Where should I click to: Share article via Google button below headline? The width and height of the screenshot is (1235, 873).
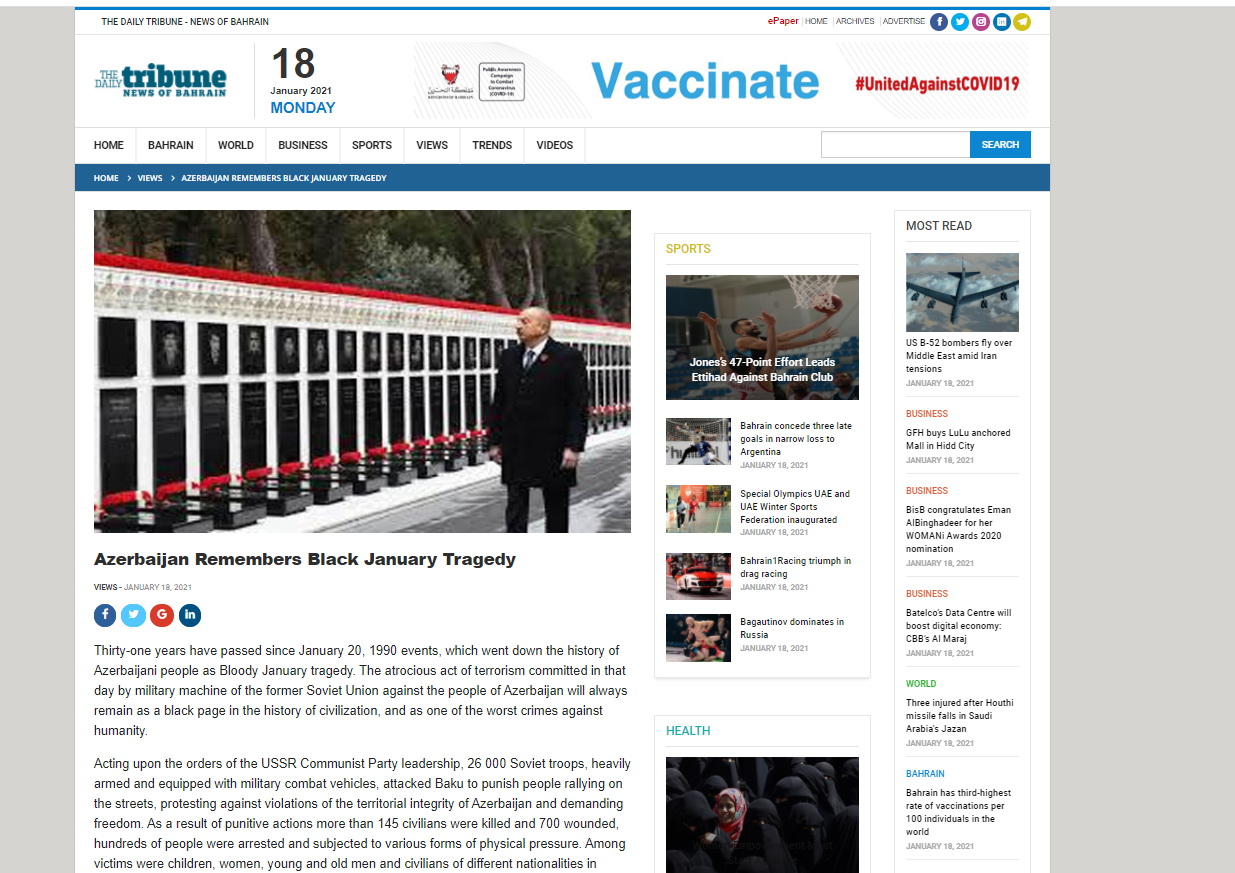click(x=162, y=615)
